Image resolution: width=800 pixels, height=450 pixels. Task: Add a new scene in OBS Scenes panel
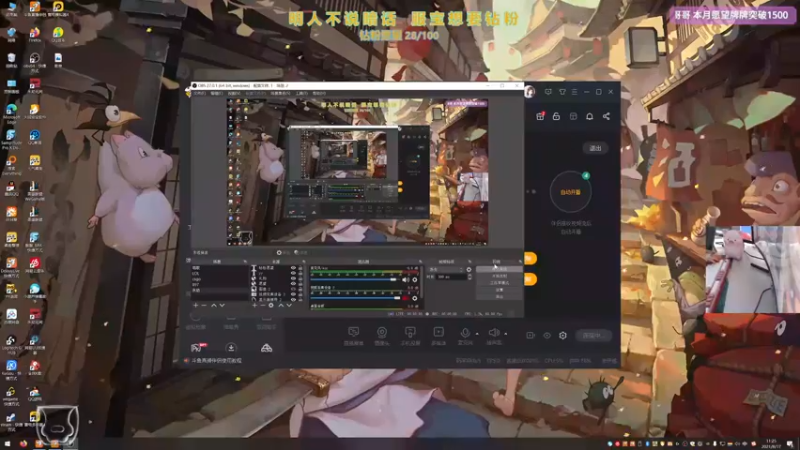coord(195,305)
